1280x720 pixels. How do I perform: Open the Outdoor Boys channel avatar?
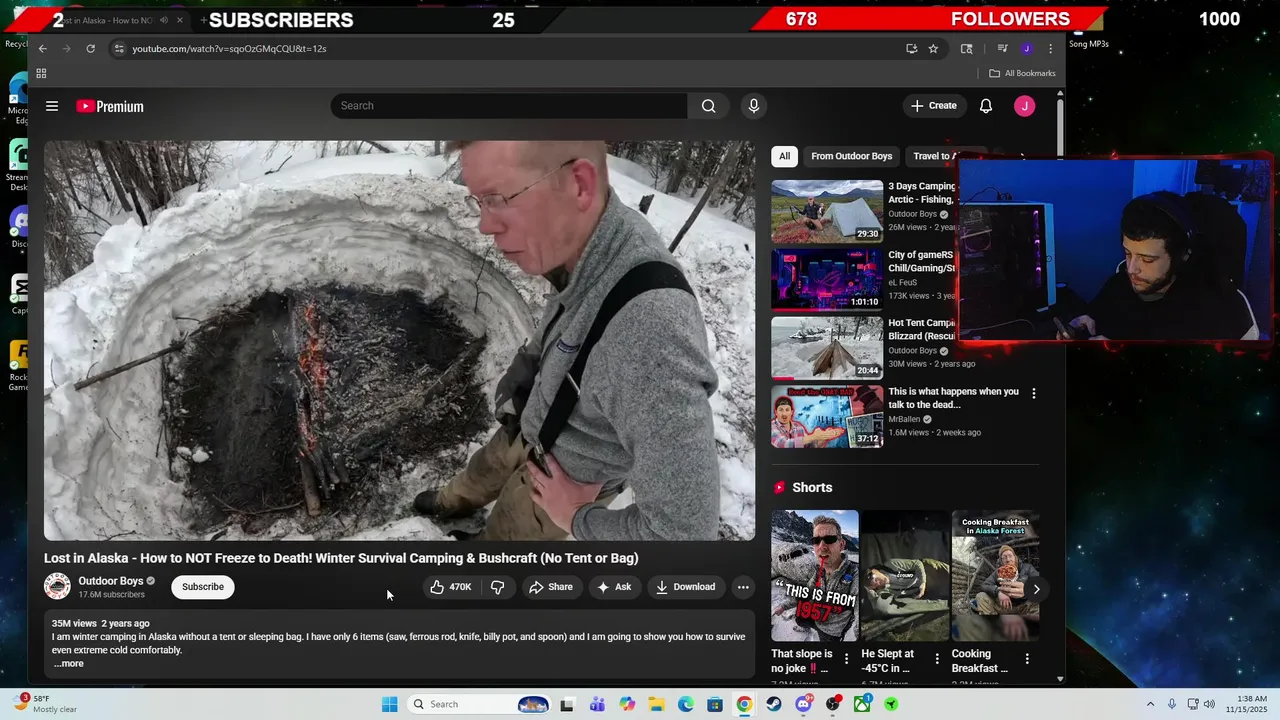[x=57, y=586]
